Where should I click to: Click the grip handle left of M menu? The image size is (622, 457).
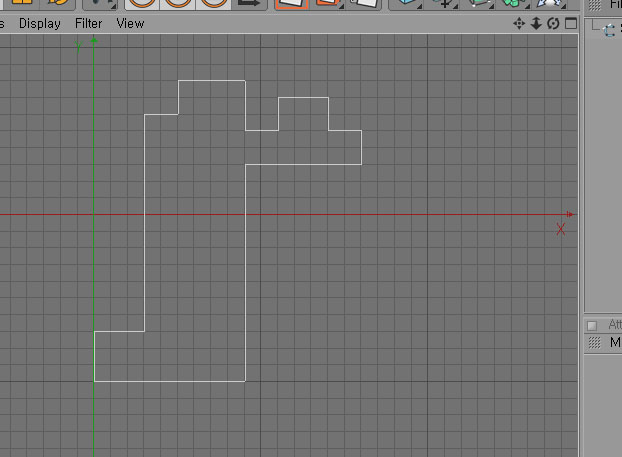coord(594,342)
